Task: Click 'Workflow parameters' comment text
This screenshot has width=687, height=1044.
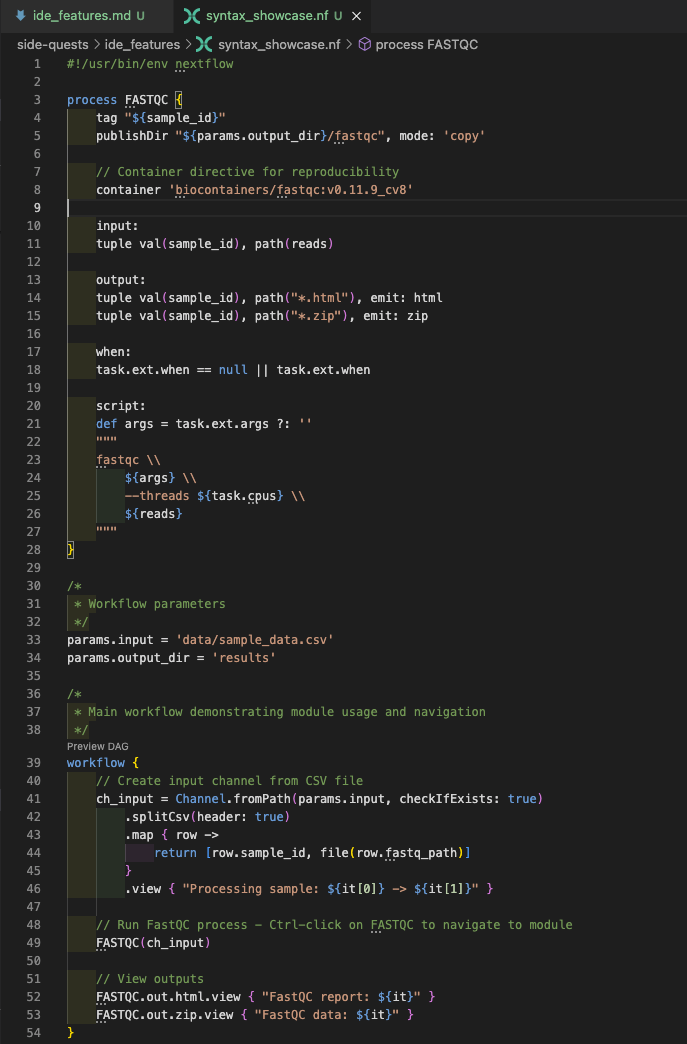Action: pos(157,604)
